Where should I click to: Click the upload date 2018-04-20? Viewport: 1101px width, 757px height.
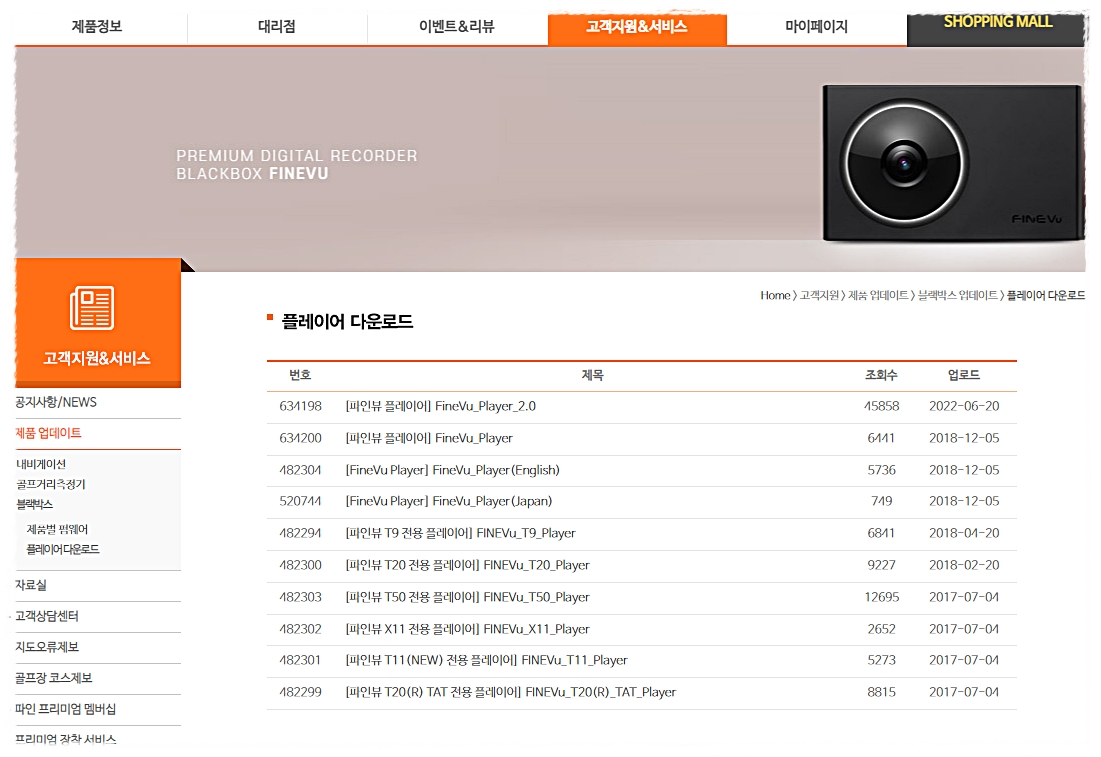tap(964, 533)
